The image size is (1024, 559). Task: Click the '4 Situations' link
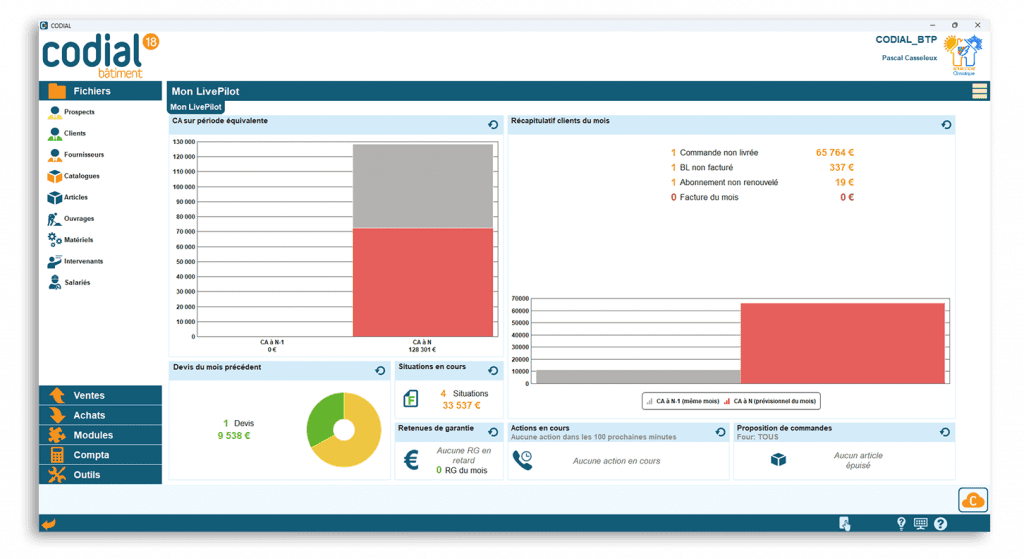coord(464,394)
